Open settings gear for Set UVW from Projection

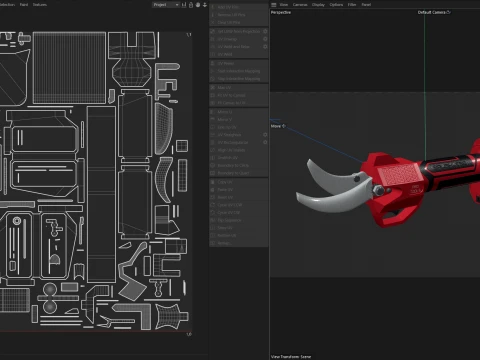[x=265, y=31]
